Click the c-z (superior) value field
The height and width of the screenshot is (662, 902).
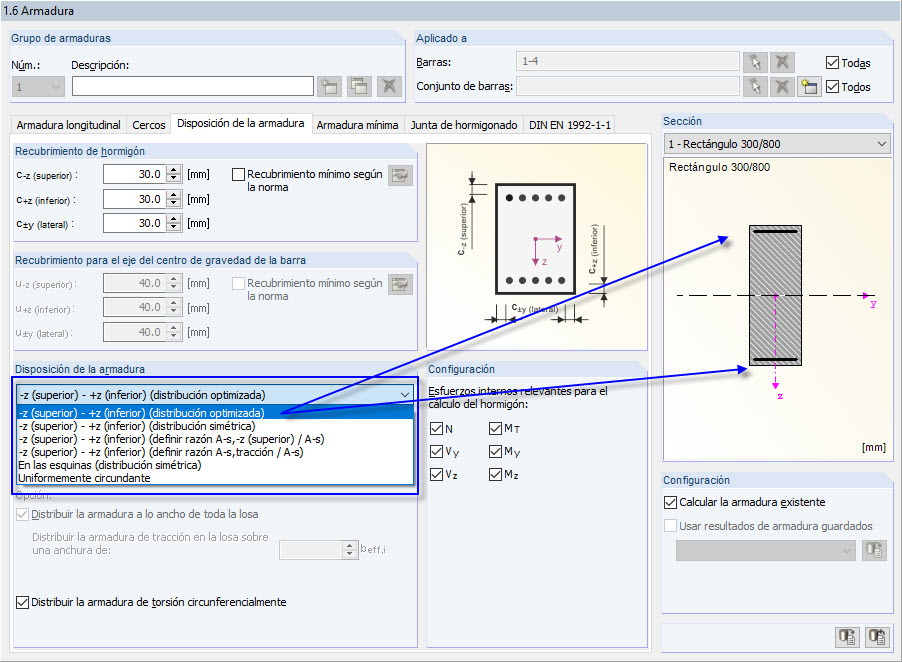135,174
